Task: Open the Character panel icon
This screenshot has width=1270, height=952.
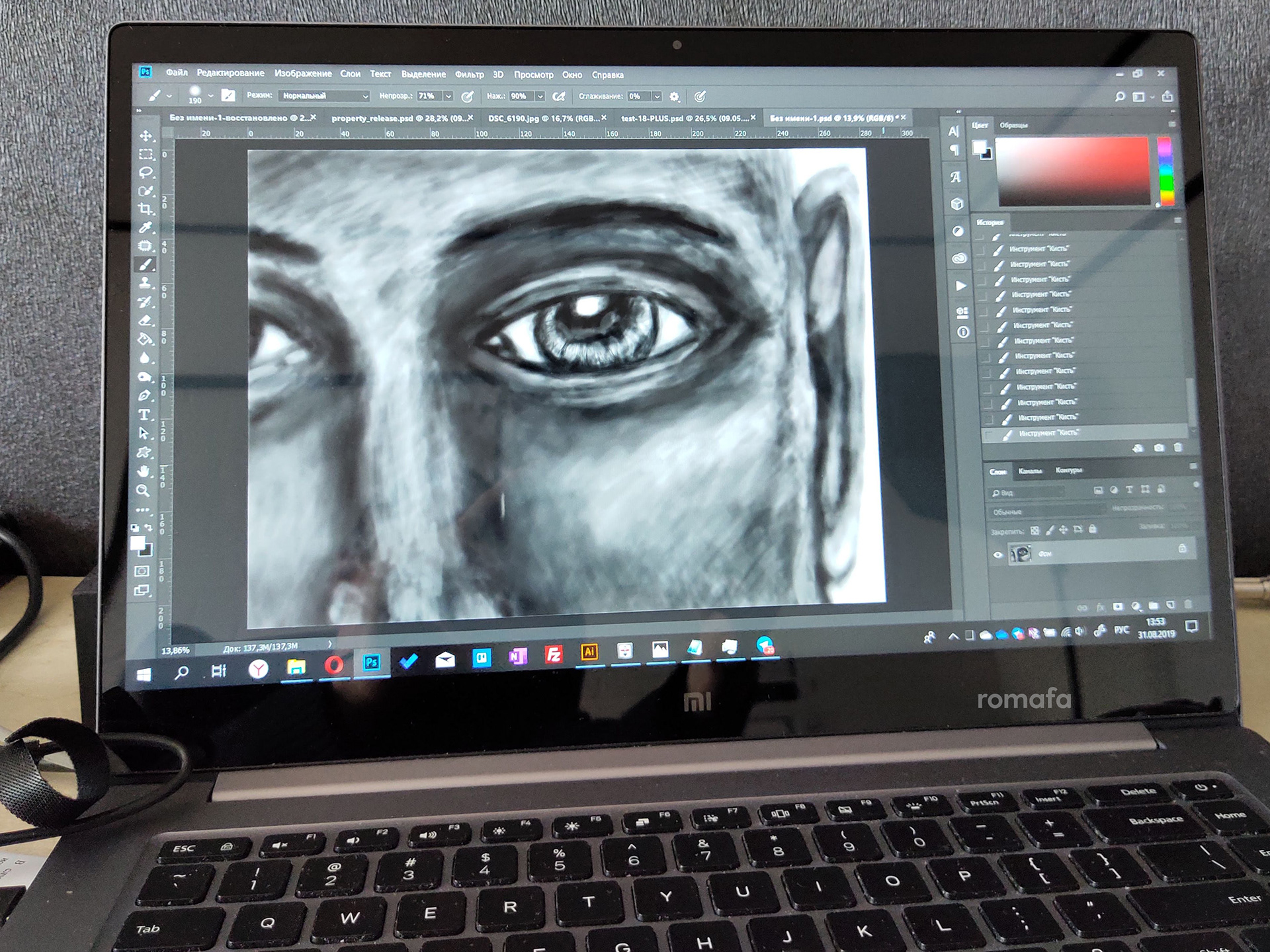Action: [953, 131]
